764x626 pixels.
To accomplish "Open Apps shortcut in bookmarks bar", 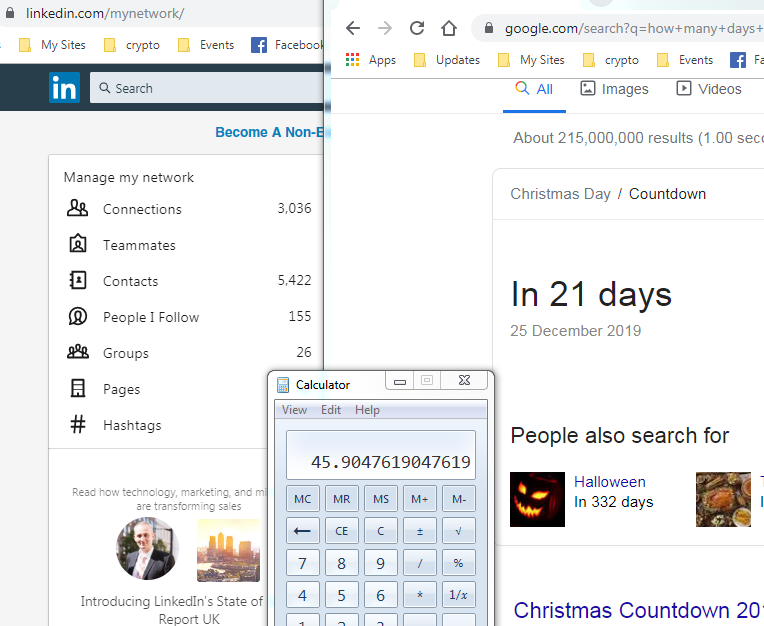I will (371, 60).
